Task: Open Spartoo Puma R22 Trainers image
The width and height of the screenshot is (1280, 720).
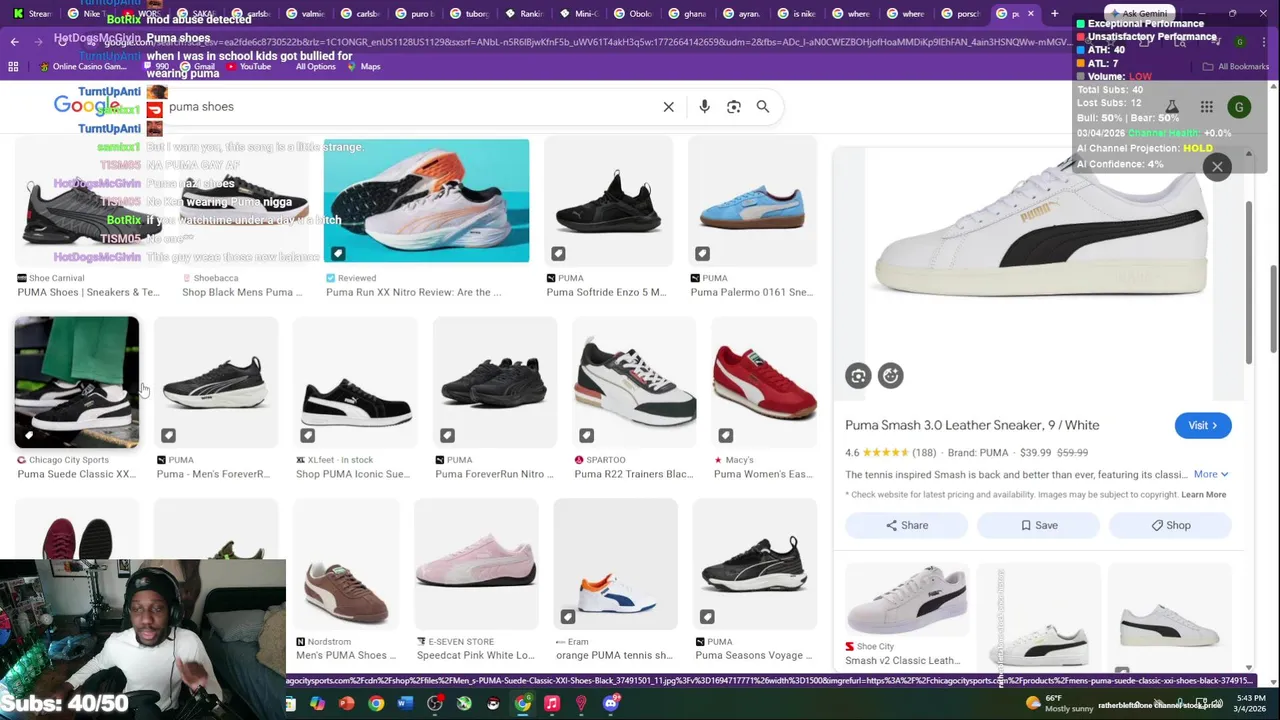Action: click(x=634, y=382)
